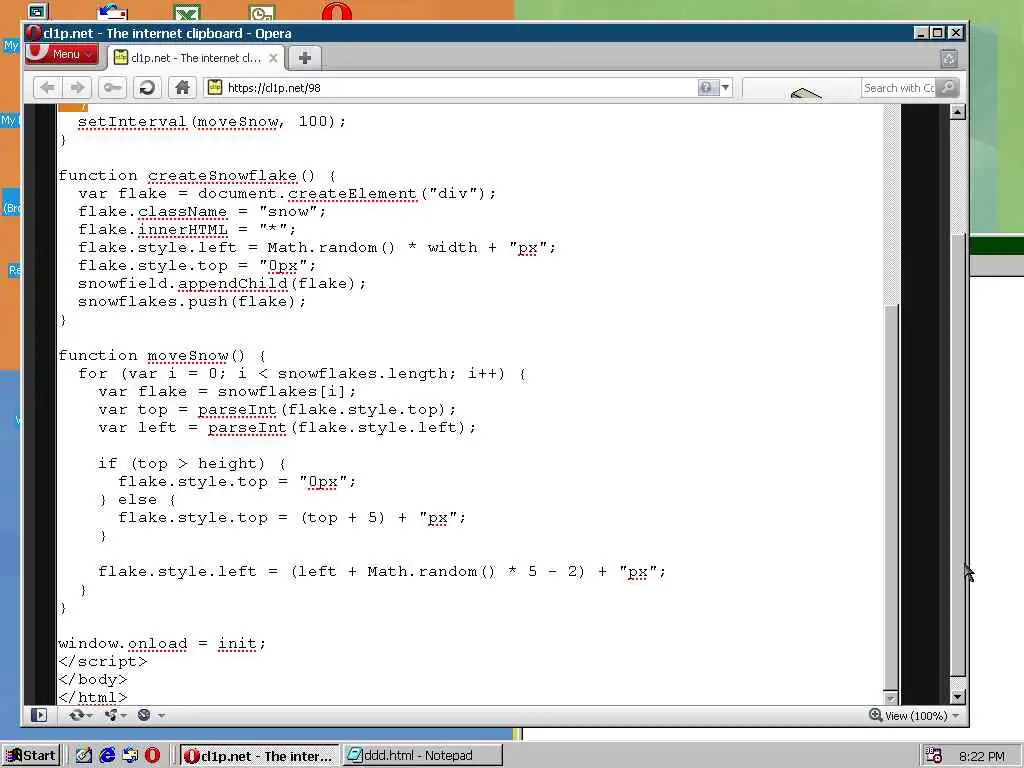Click the flake.innerHTML = "*" line
The height and width of the screenshot is (768, 1024).
point(187,230)
